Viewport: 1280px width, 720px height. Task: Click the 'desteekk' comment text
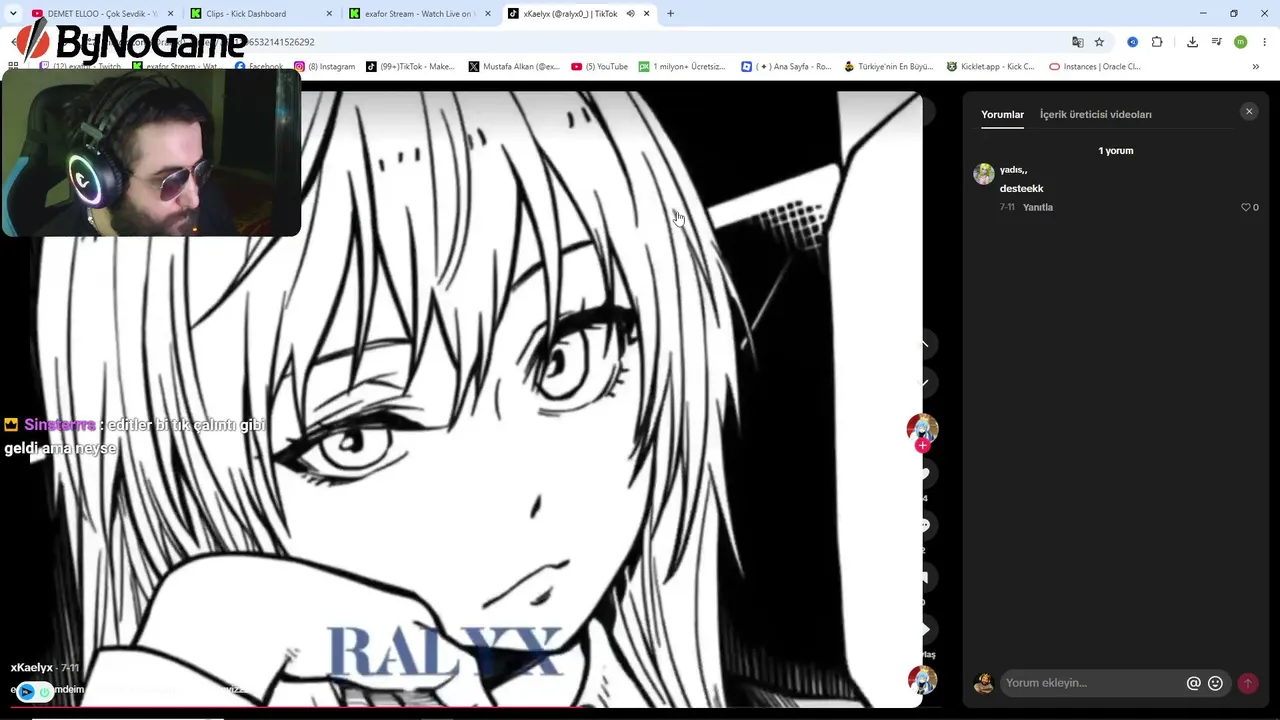1021,188
